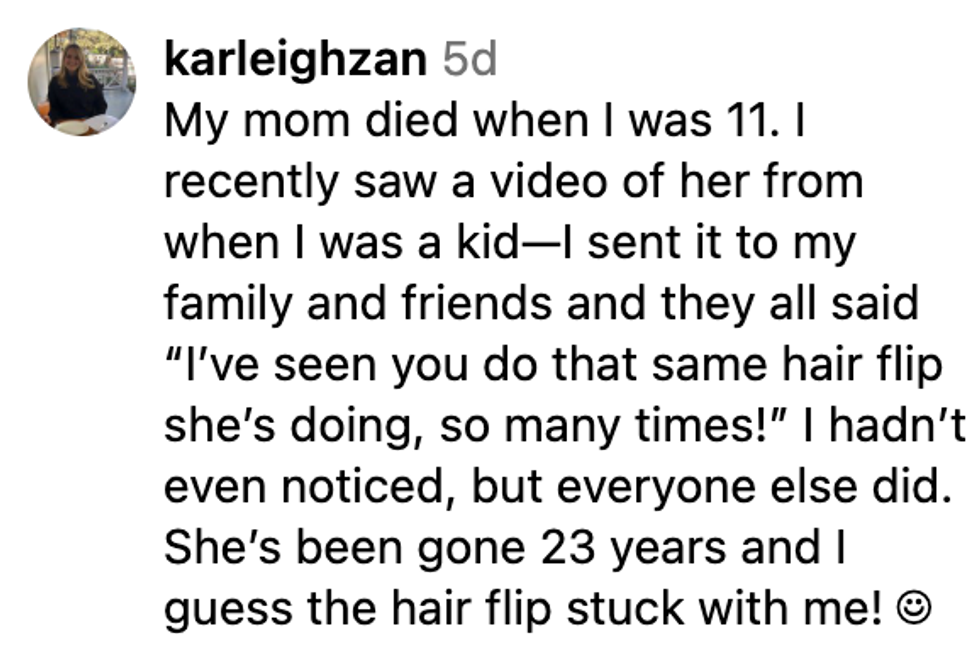Screen dimensions: 980x651
Task: Click the smiley emoji ending the comment
Action: click(911, 607)
